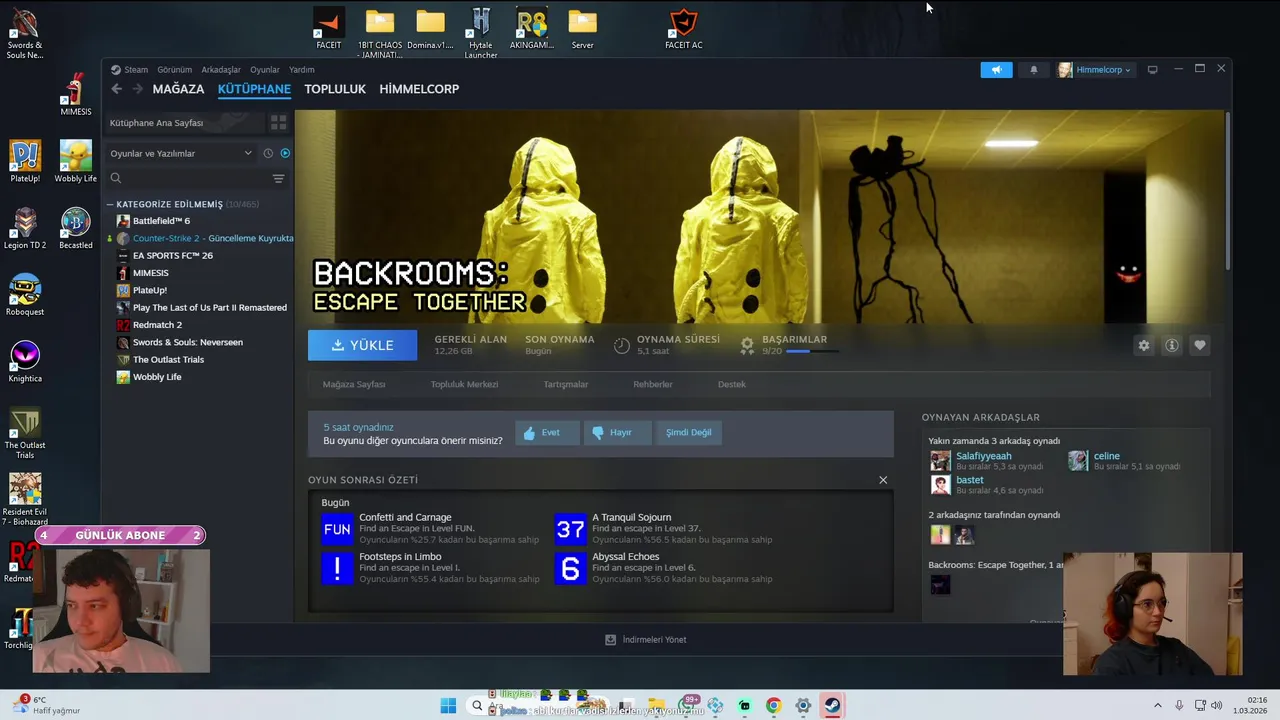
Task: Click the Hayır thumbs-down button
Action: pos(617,433)
